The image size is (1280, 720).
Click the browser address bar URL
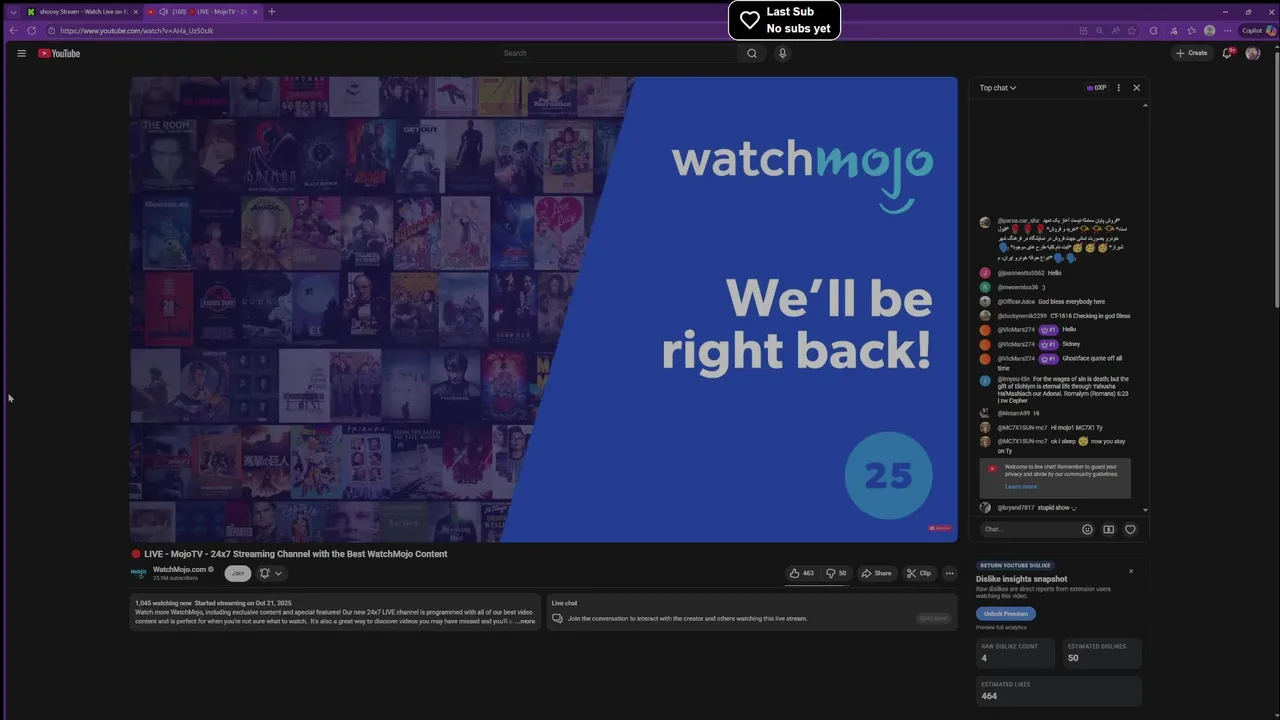pyautogui.click(x=137, y=31)
